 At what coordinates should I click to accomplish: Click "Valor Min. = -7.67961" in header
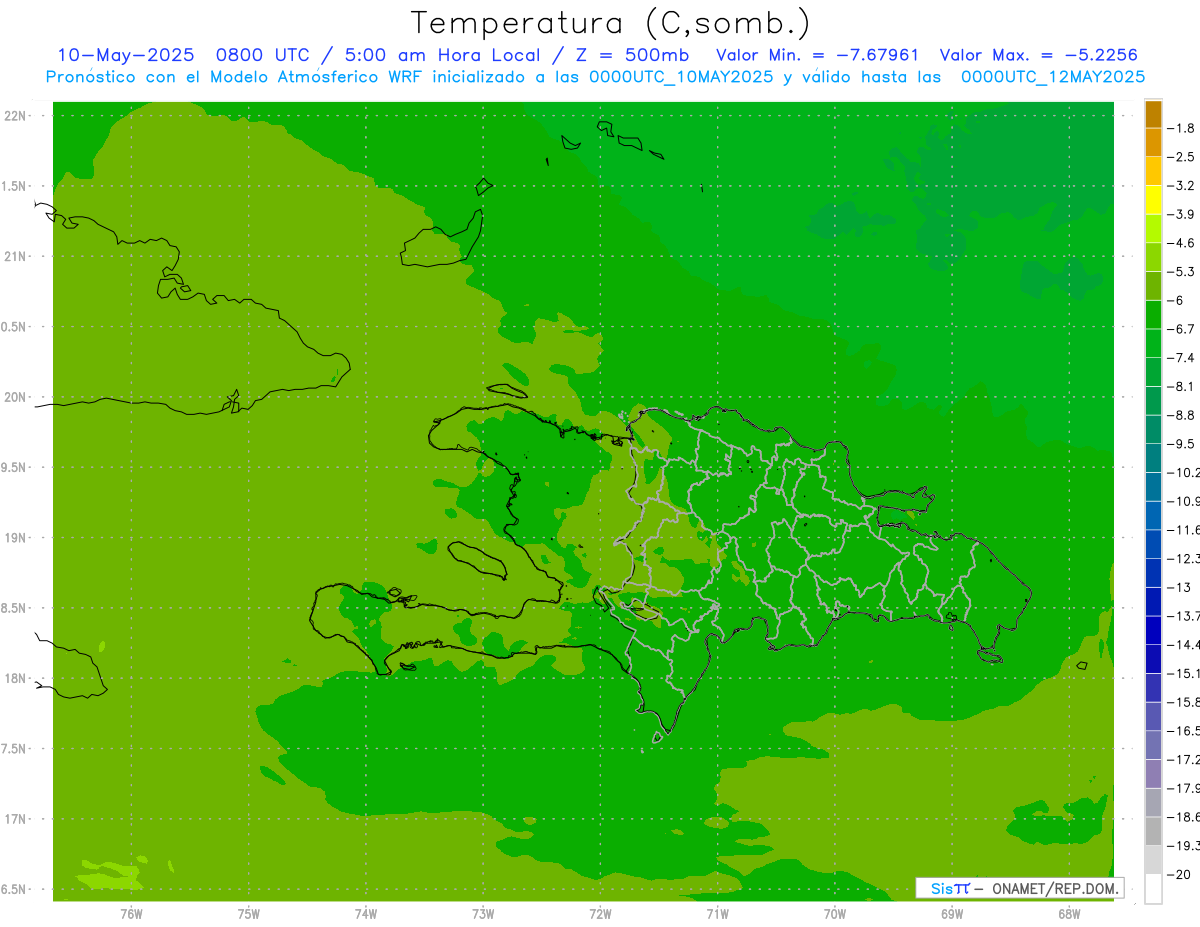[x=818, y=55]
